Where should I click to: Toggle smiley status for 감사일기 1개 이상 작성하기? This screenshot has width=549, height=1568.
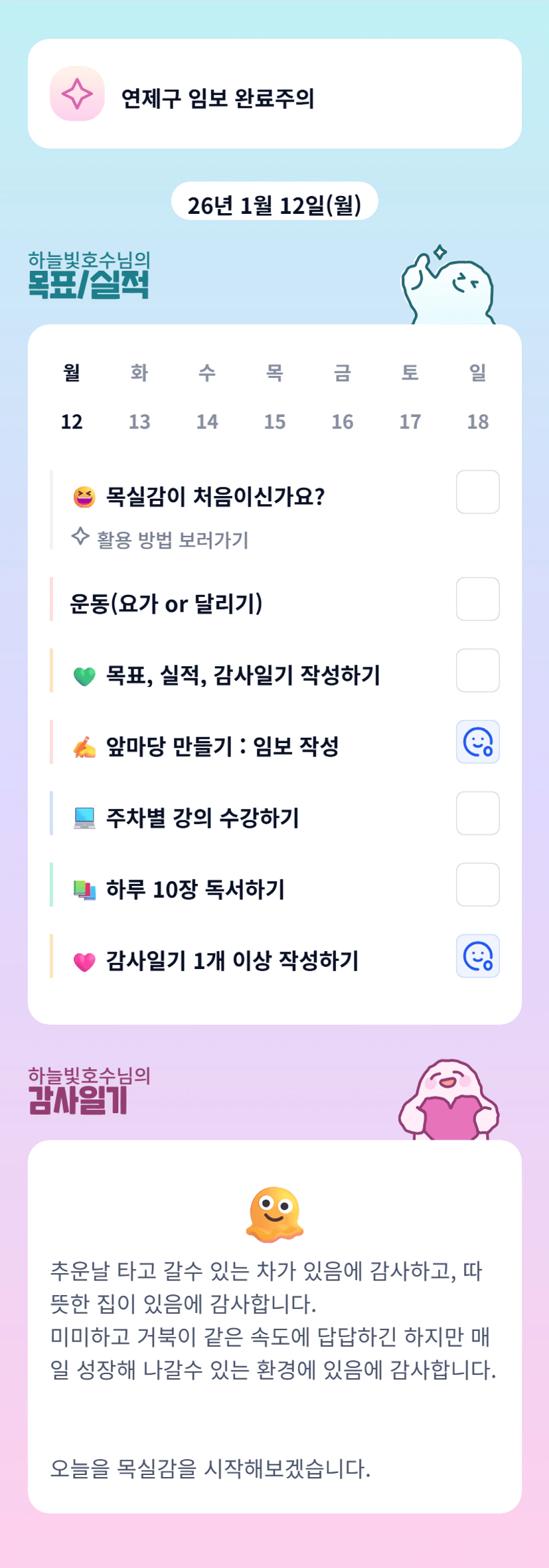pyautogui.click(x=477, y=956)
